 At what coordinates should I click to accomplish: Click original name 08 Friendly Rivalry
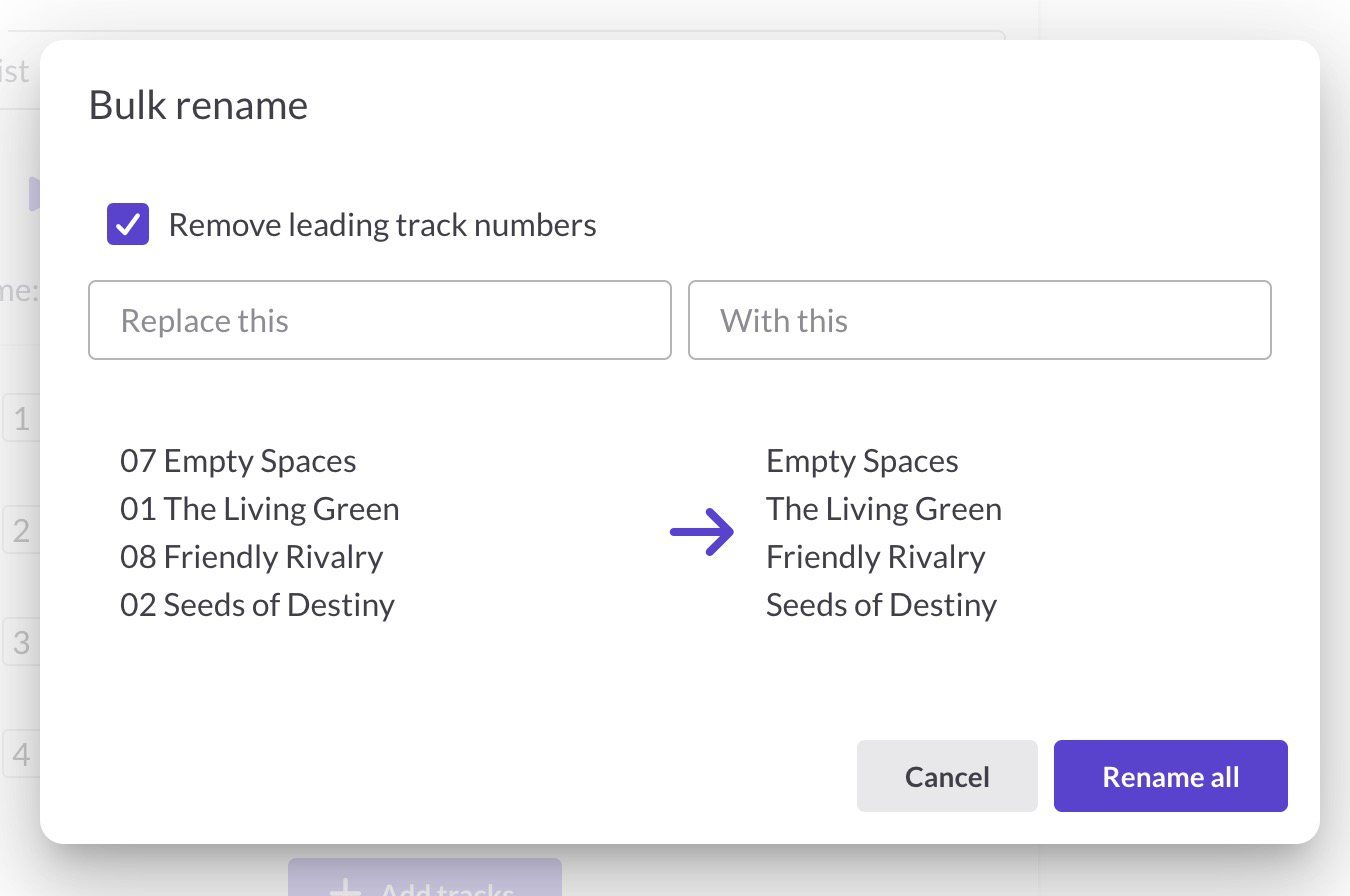(x=252, y=557)
